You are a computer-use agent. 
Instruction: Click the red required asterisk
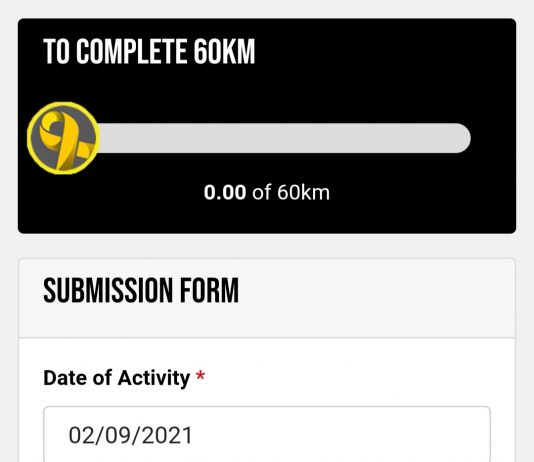tap(200, 376)
